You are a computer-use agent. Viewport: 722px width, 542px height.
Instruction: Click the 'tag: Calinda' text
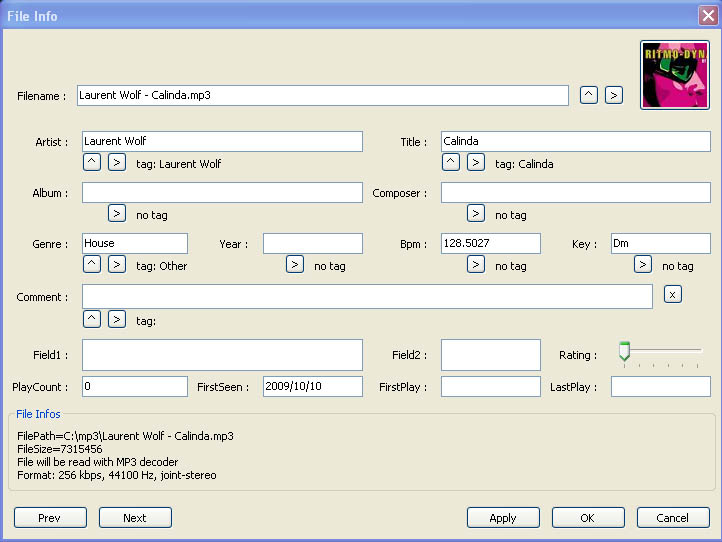524,164
